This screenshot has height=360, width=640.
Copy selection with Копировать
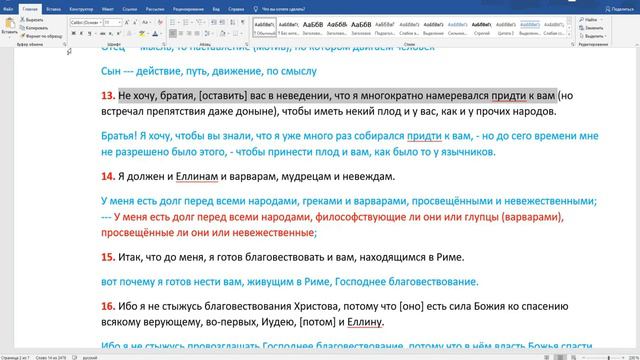[x=34, y=28]
